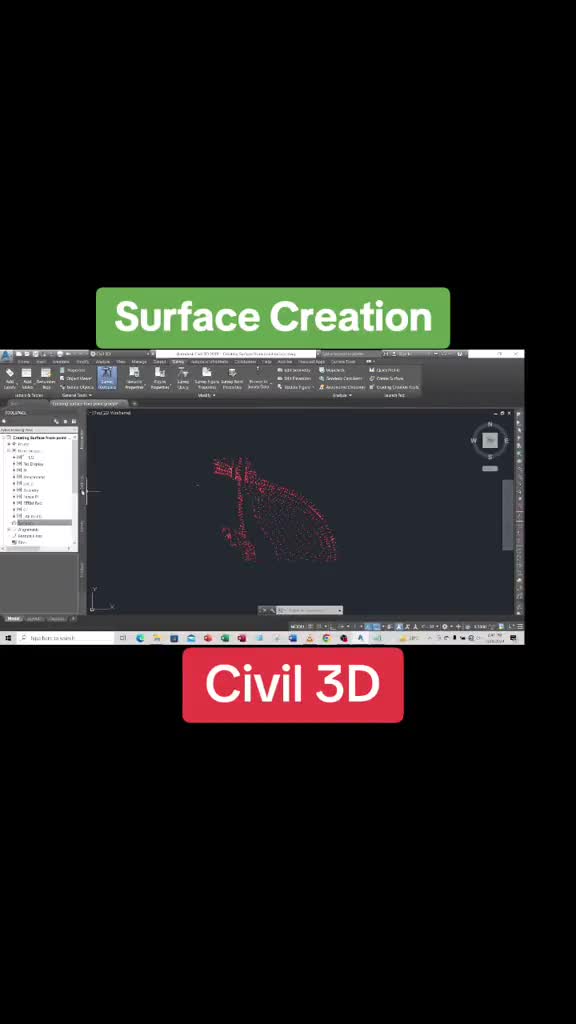Click the Edit Elevations tool
This screenshot has width=576, height=1024.
[x=294, y=378]
